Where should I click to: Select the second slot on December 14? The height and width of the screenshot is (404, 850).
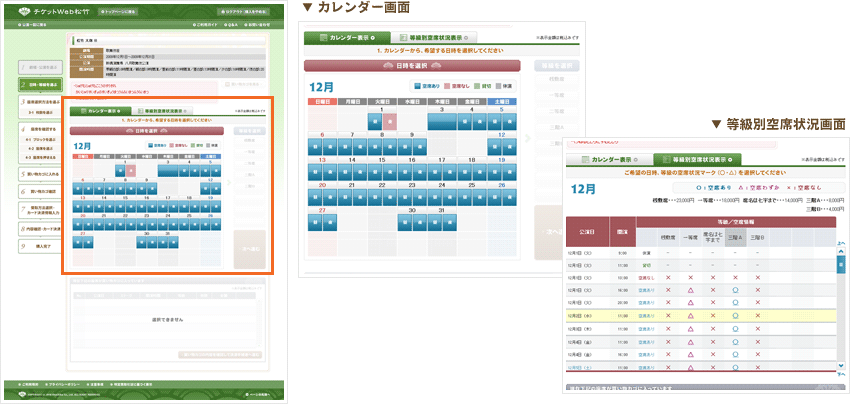coord(359,172)
